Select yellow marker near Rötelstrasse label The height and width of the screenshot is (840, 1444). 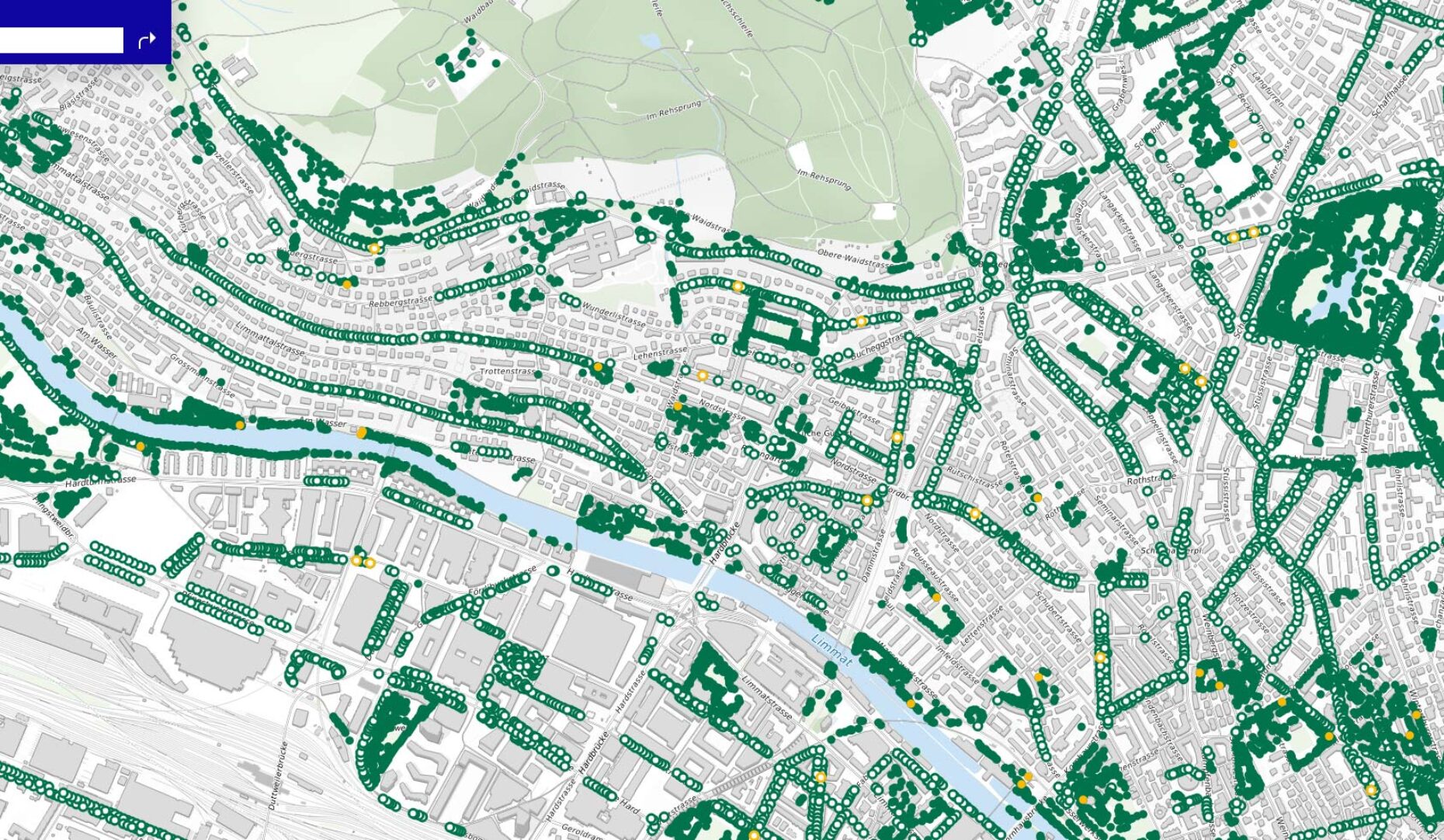pos(1037,497)
